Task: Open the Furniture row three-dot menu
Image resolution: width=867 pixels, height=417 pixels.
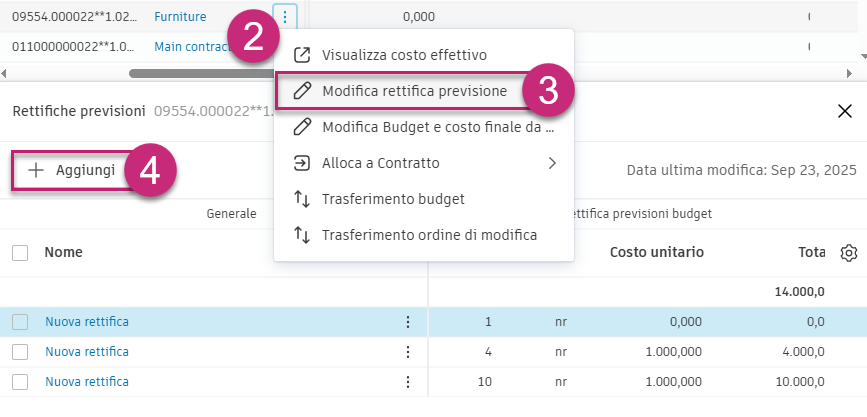Action: (286, 17)
